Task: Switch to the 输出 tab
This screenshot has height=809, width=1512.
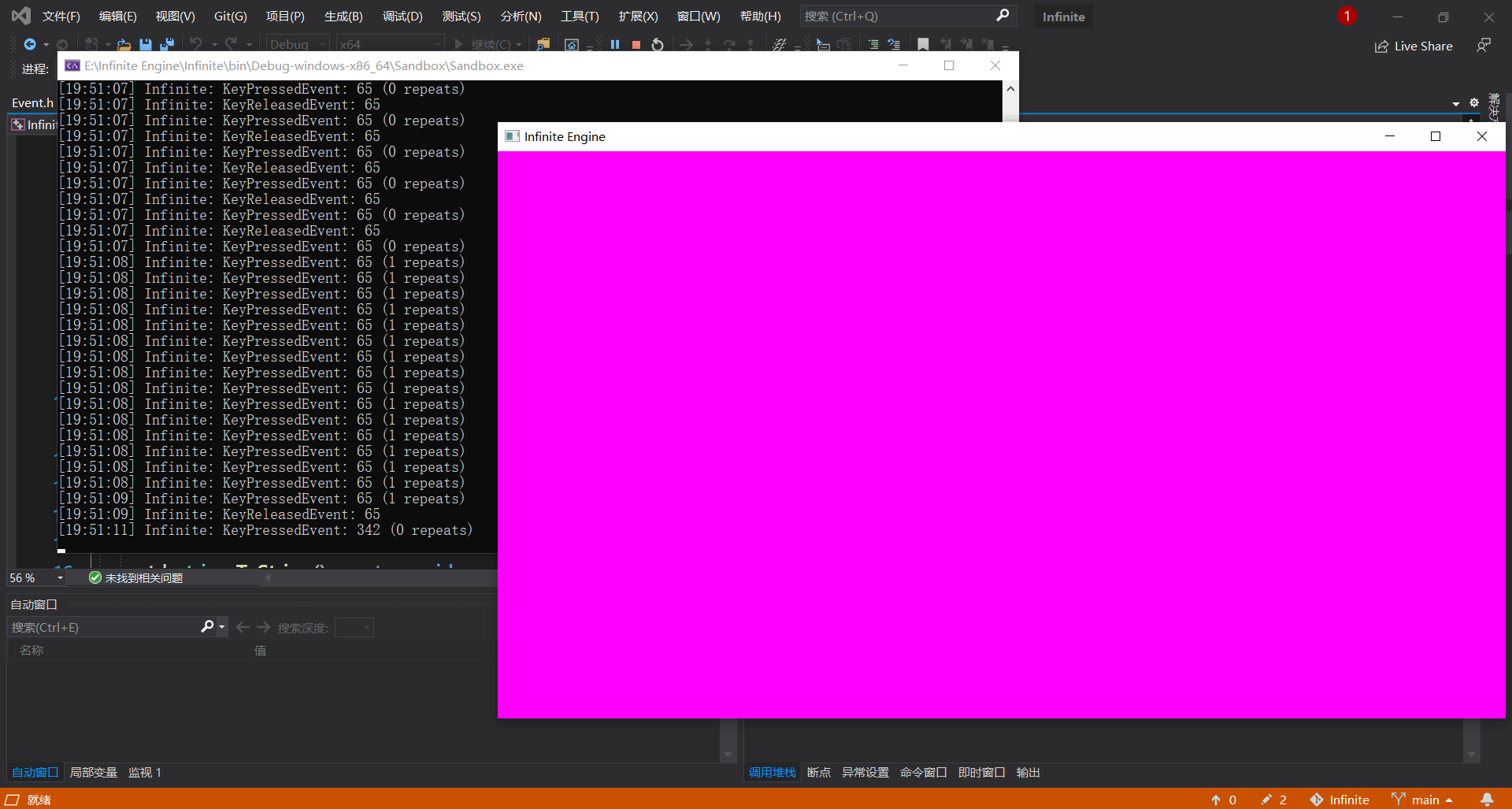Action: click(1028, 773)
